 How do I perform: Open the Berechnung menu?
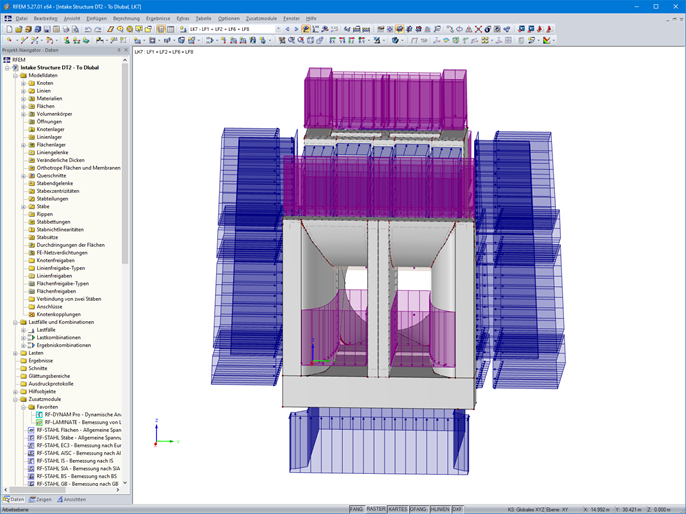[126, 18]
